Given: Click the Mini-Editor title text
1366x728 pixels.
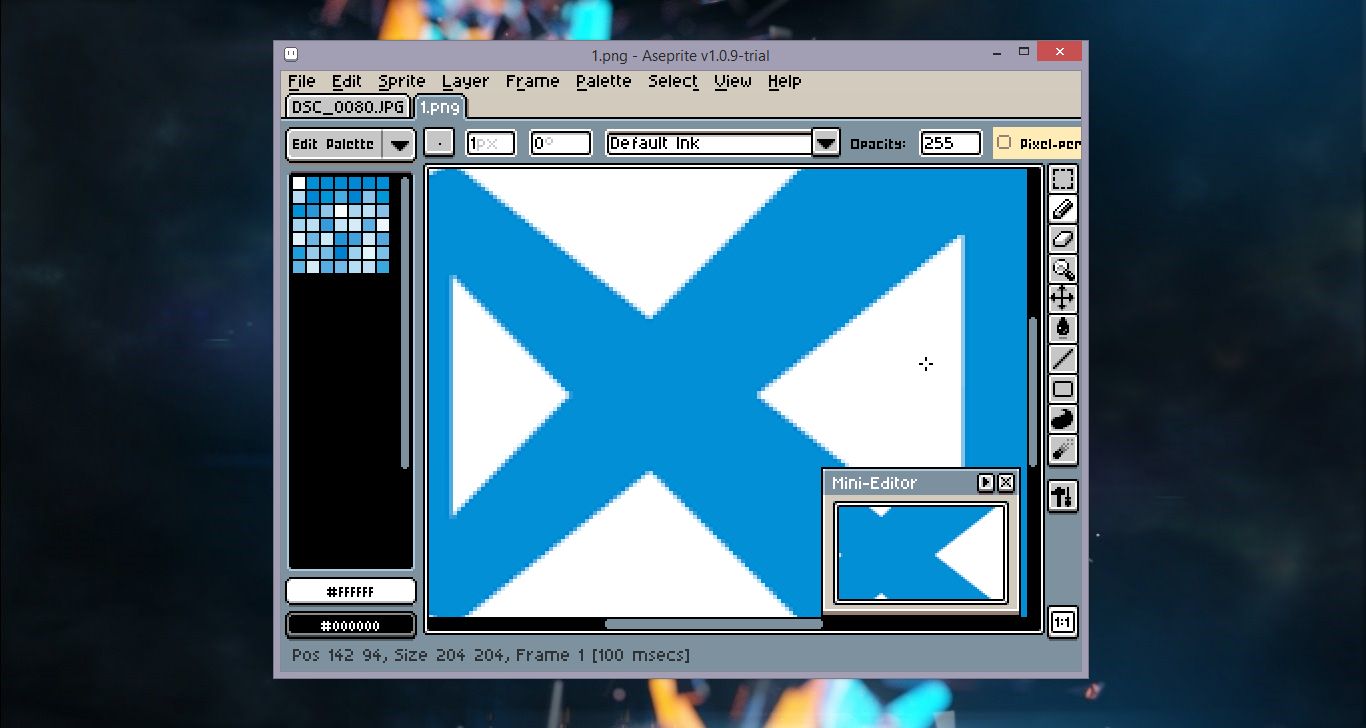Looking at the screenshot, I should (x=874, y=483).
